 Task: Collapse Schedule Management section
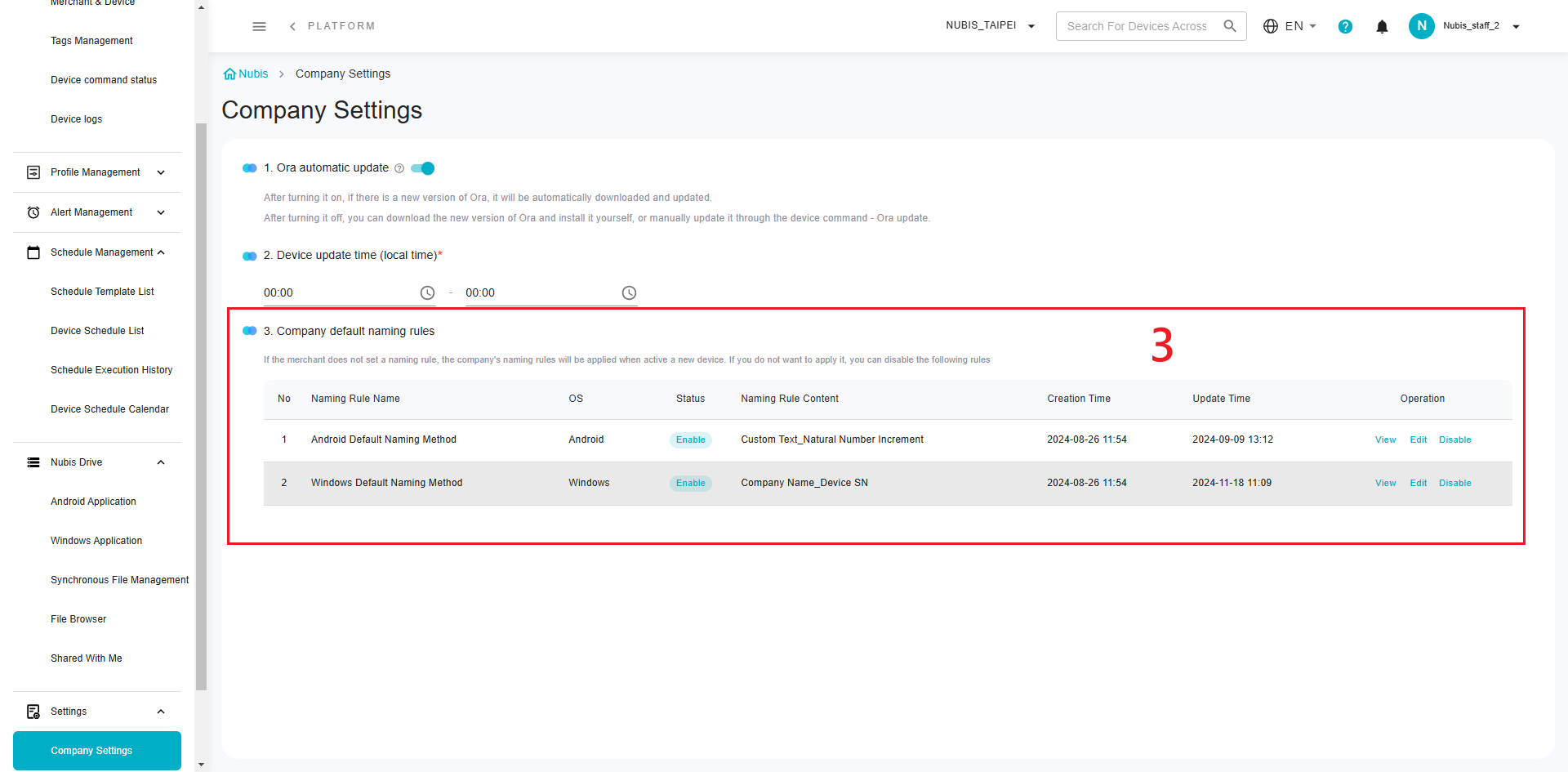(x=161, y=252)
